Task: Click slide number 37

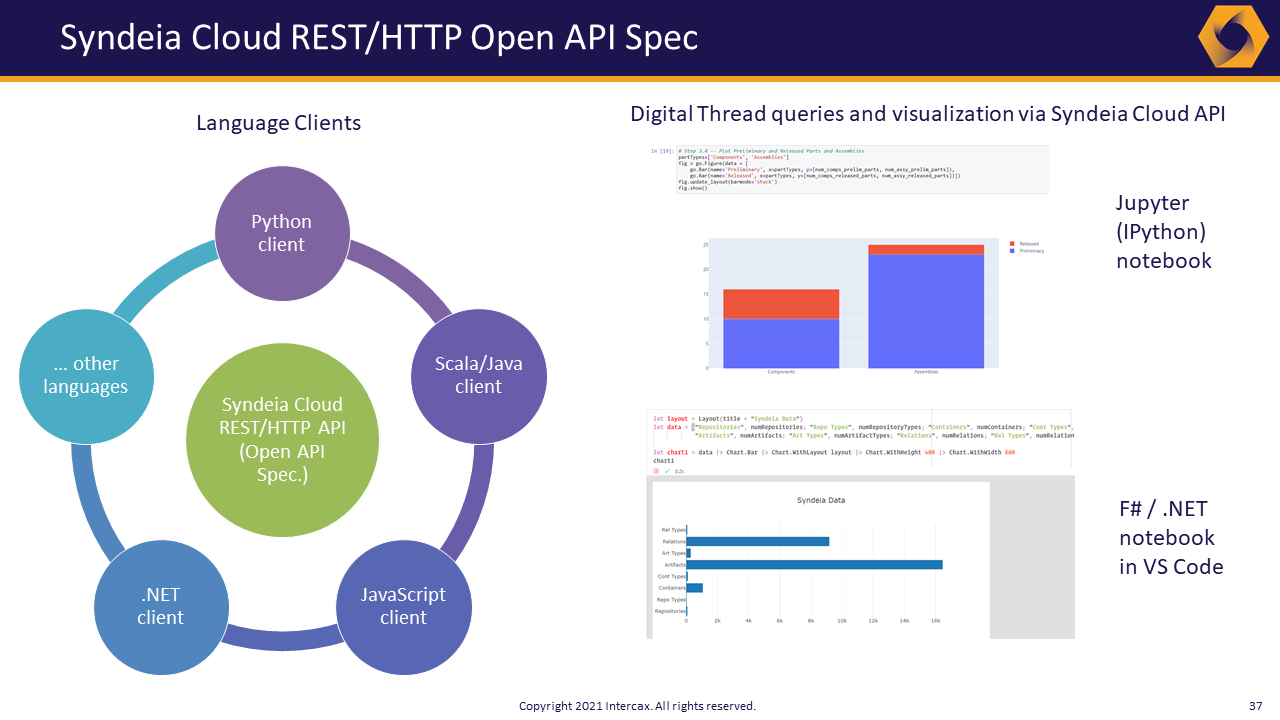Action: (1256, 705)
